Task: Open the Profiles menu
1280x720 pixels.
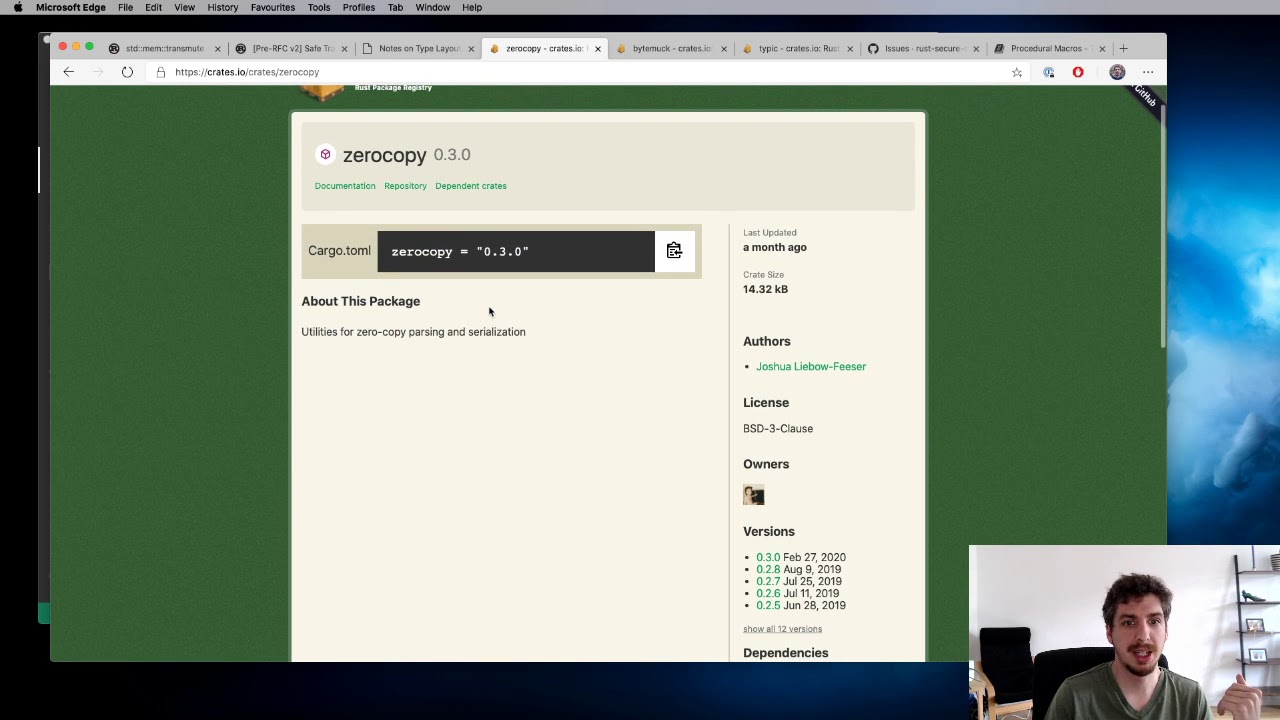Action: click(359, 7)
